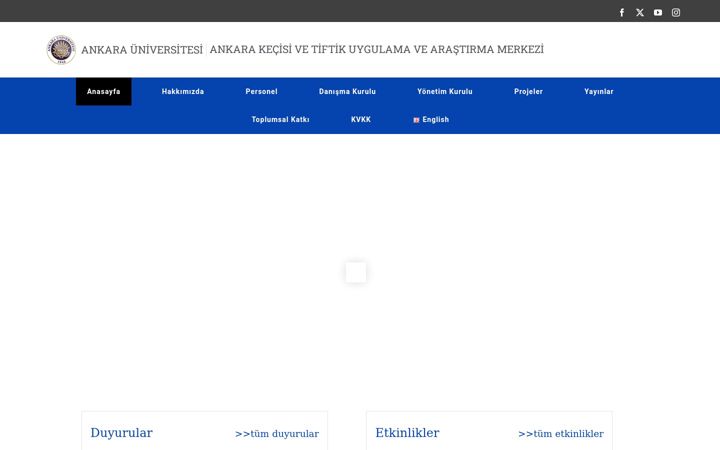Open the Instagram social icon
Viewport: 720px width, 450px height.
coord(676,12)
